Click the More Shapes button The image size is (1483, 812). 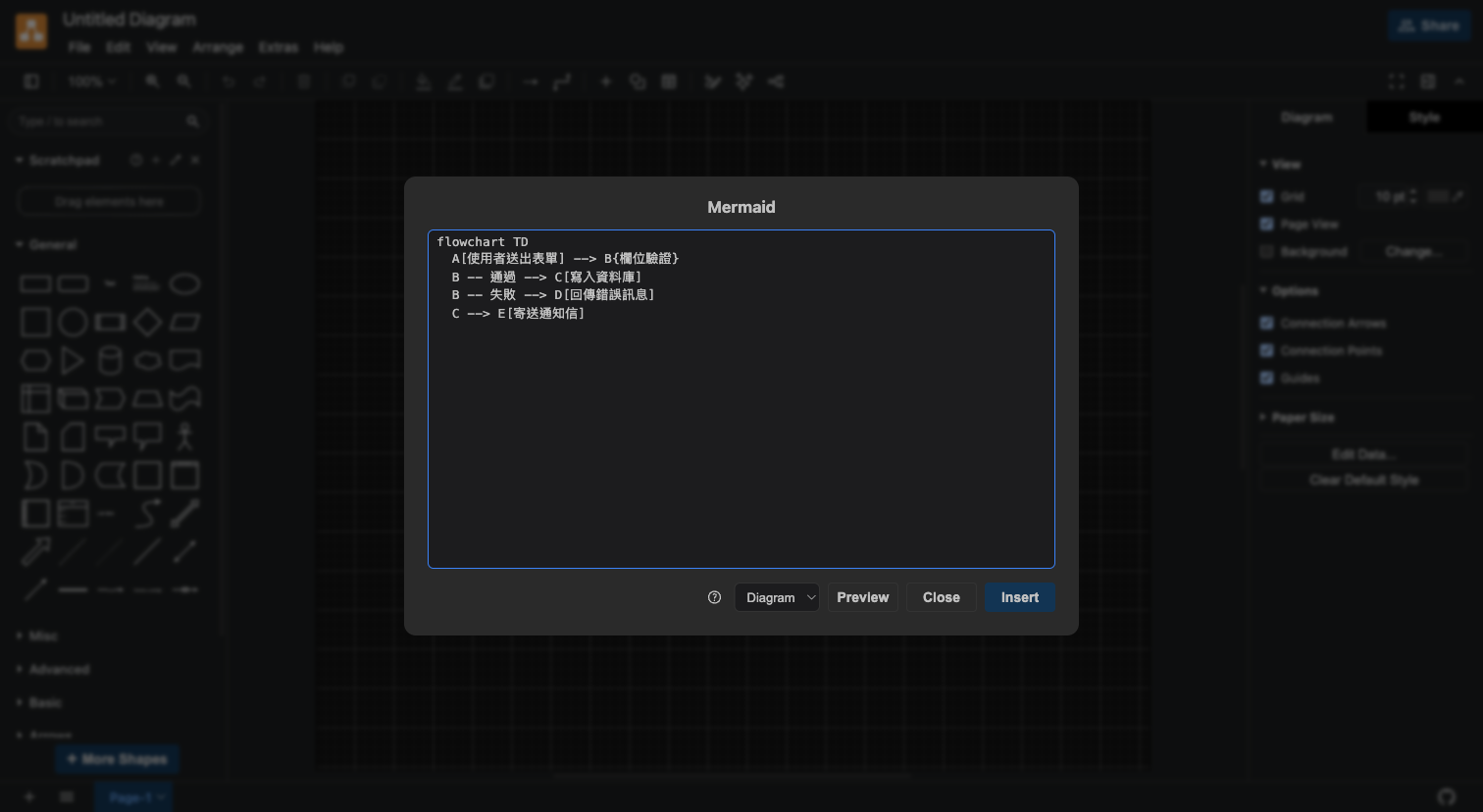[x=118, y=759]
